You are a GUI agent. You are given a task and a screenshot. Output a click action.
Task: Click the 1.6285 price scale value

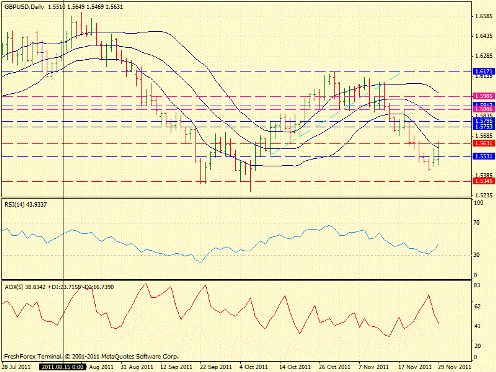click(x=484, y=56)
